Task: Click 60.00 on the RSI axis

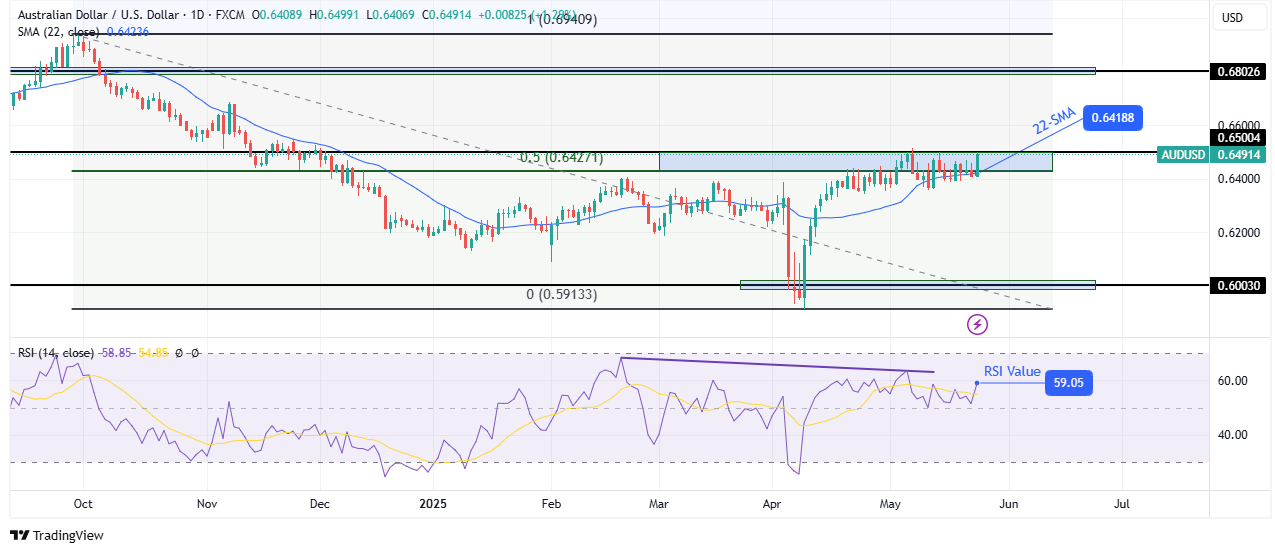Action: pyautogui.click(x=1231, y=380)
